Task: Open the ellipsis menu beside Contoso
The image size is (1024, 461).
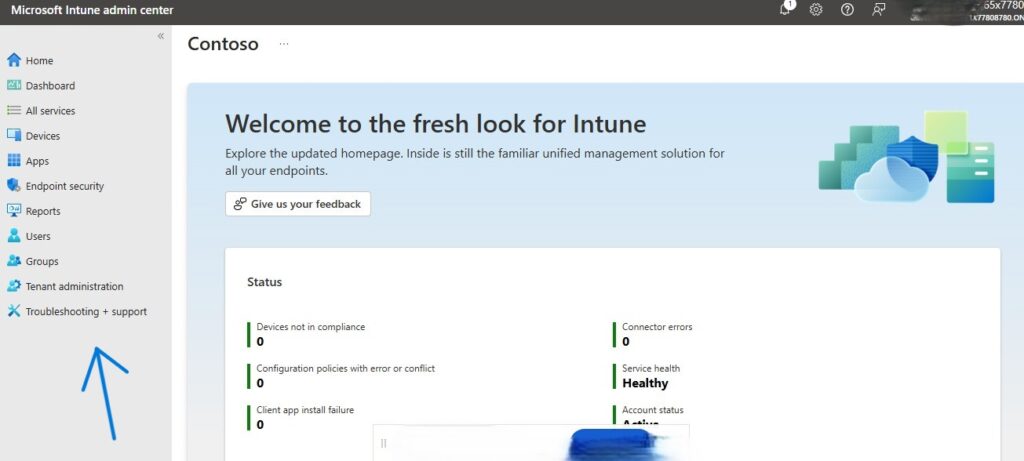Action: point(284,44)
